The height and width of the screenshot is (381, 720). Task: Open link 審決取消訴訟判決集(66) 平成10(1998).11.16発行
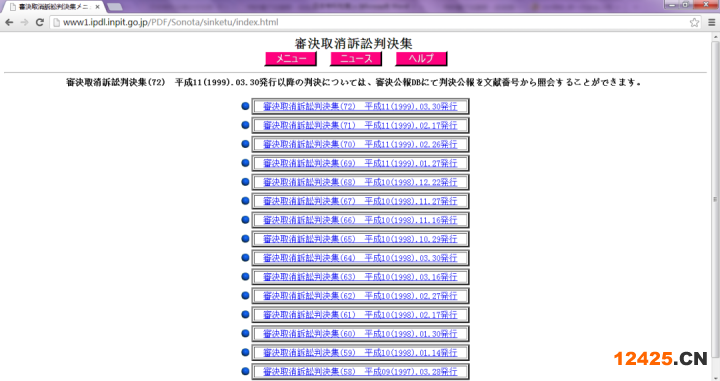pos(360,220)
